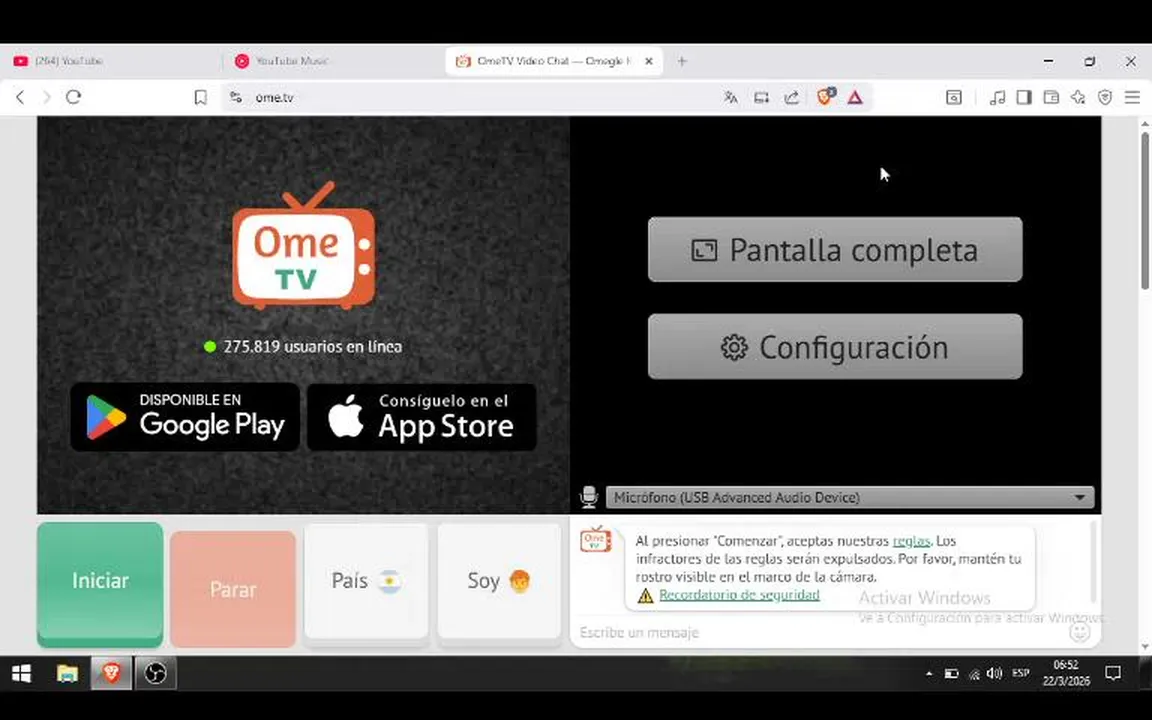Image resolution: width=1152 pixels, height=720 pixels.
Task: Open the volume speaker tray icon
Action: pos(995,673)
